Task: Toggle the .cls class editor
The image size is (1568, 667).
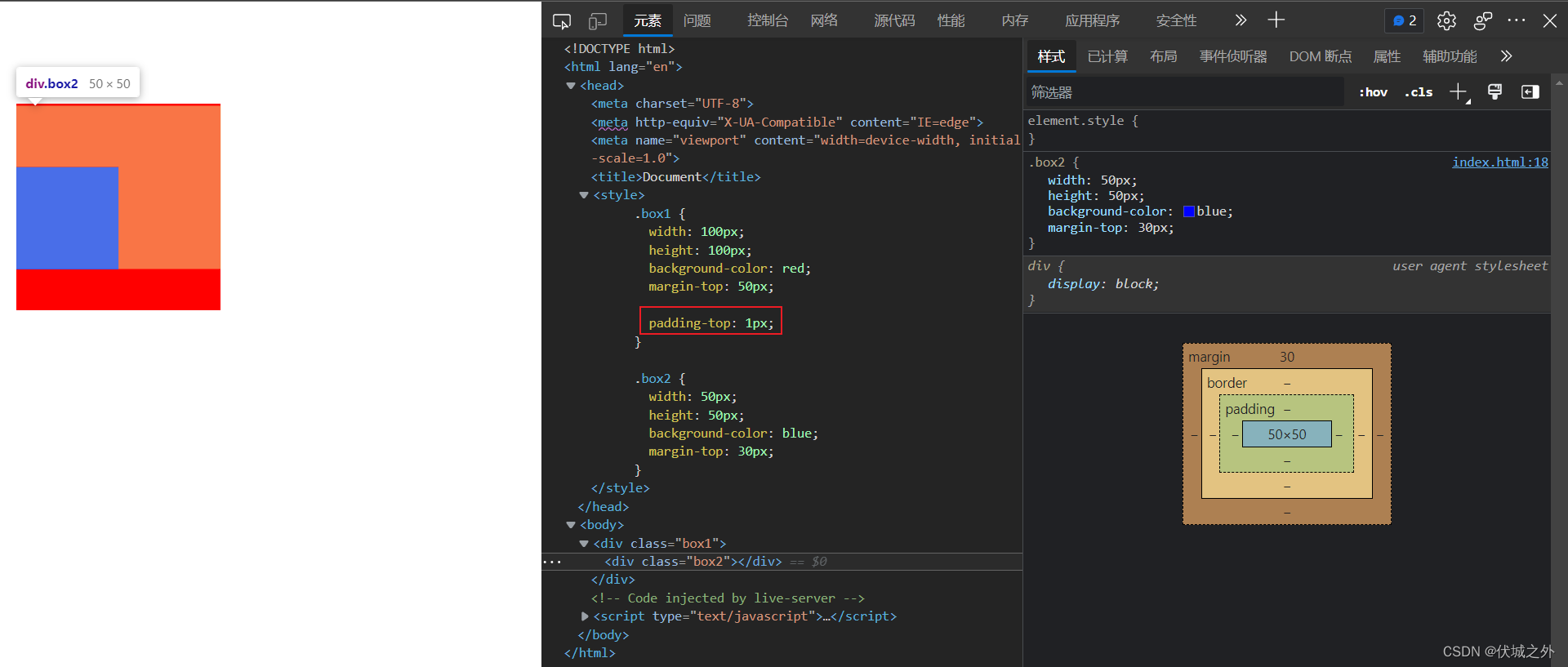Action: (1419, 92)
